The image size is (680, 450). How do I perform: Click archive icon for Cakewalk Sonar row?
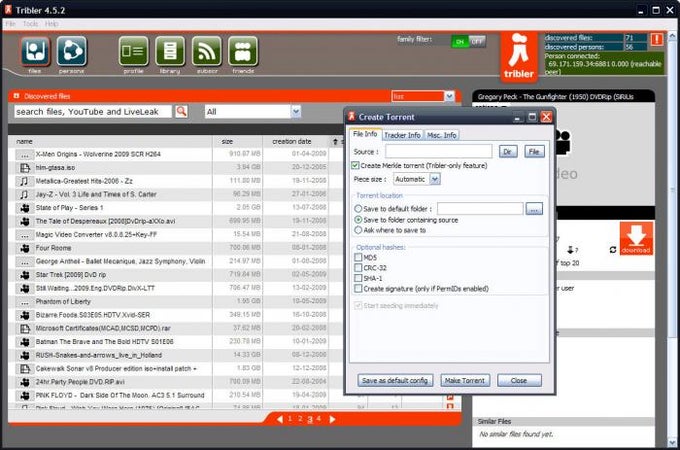pos(25,369)
